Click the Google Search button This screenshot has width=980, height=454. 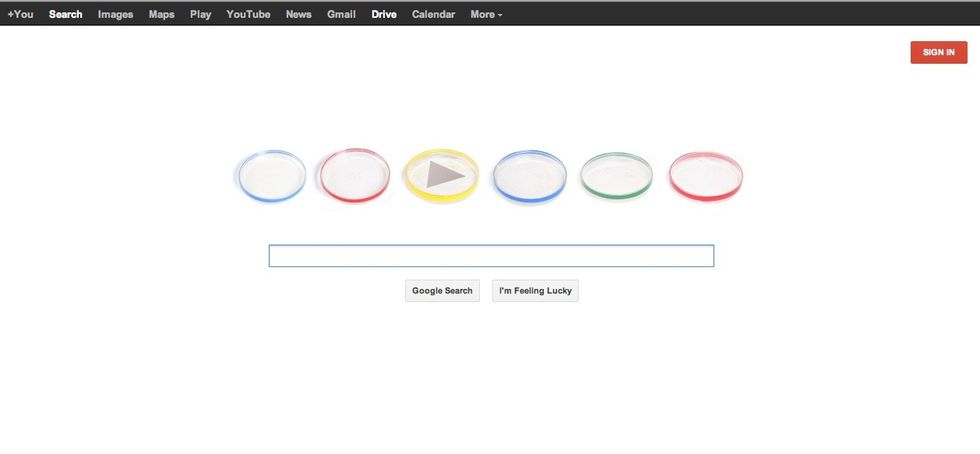point(442,291)
